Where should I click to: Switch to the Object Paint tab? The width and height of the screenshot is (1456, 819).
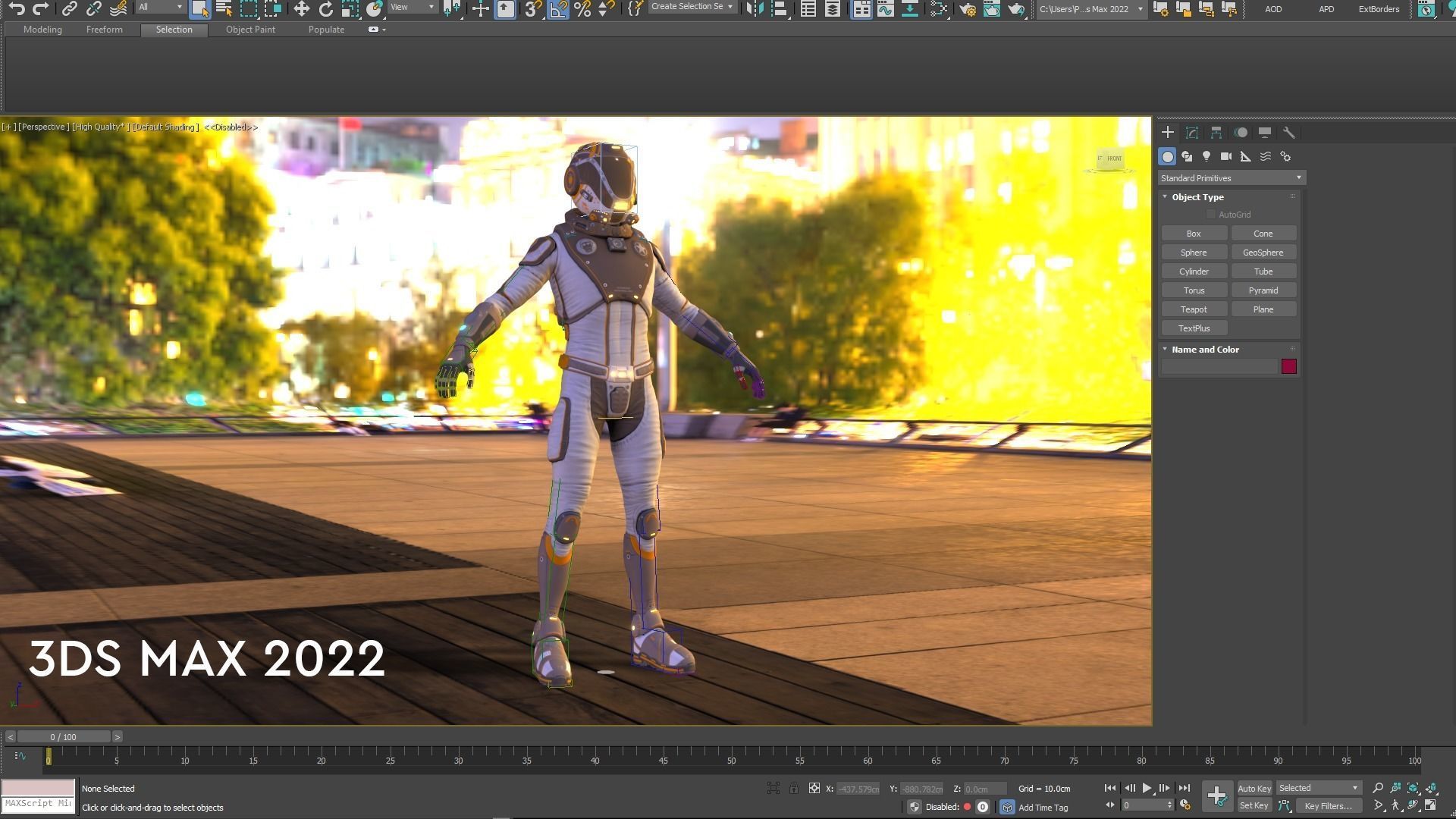(250, 30)
